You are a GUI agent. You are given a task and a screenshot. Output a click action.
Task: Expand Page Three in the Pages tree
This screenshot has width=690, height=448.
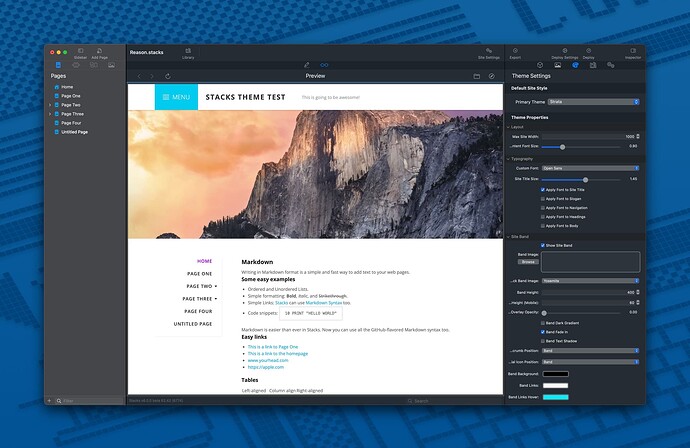click(50, 114)
